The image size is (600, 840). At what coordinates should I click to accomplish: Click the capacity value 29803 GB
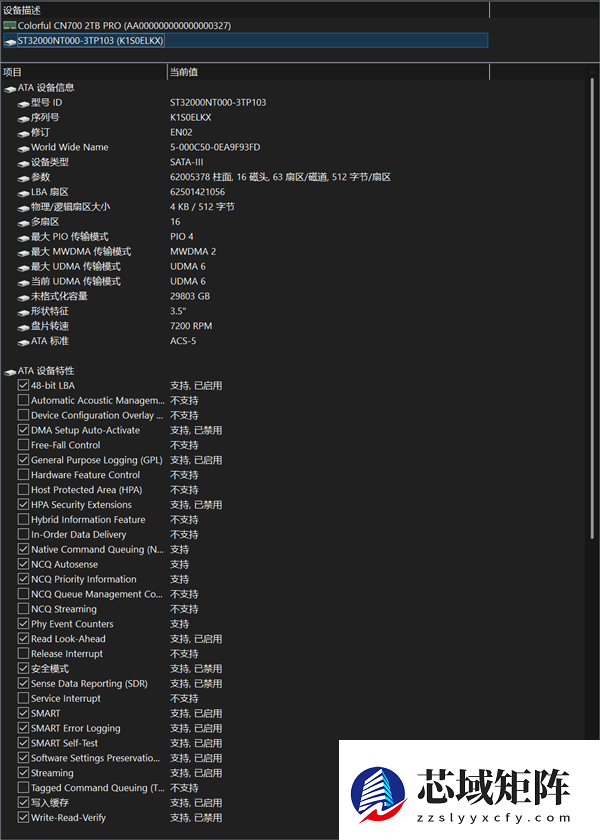pyautogui.click(x=190, y=296)
